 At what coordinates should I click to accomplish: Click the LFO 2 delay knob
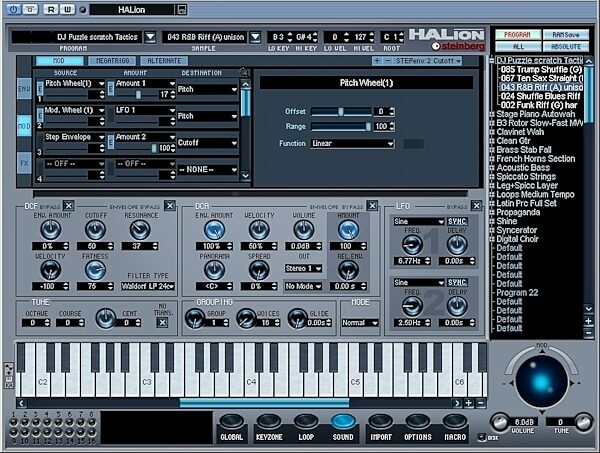[x=457, y=306]
